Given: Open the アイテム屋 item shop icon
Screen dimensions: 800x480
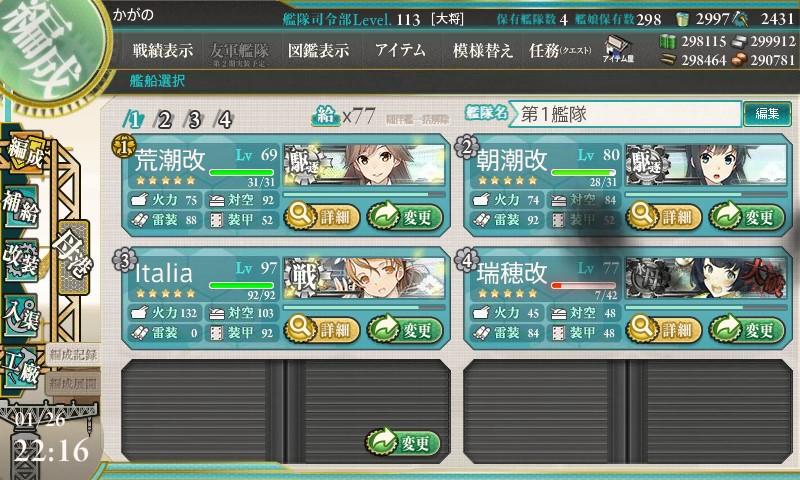Looking at the screenshot, I should [x=618, y=49].
